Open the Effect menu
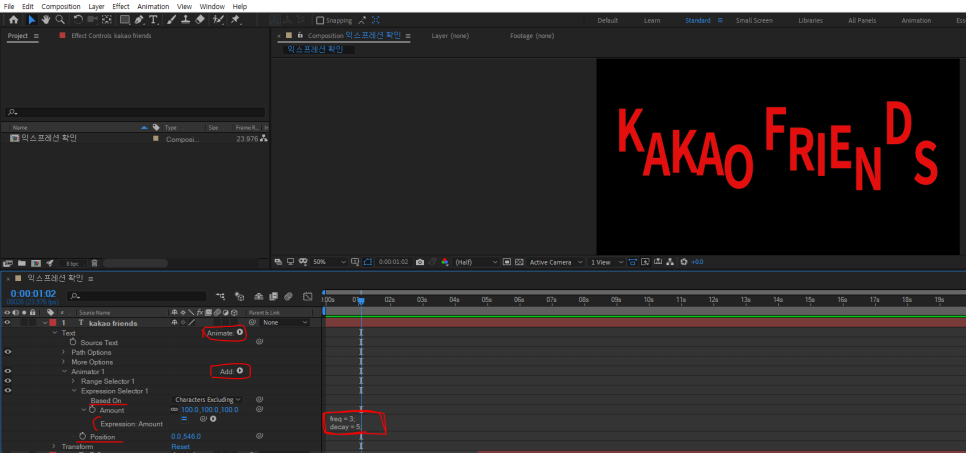This screenshot has height=453, width=966. (121, 6)
